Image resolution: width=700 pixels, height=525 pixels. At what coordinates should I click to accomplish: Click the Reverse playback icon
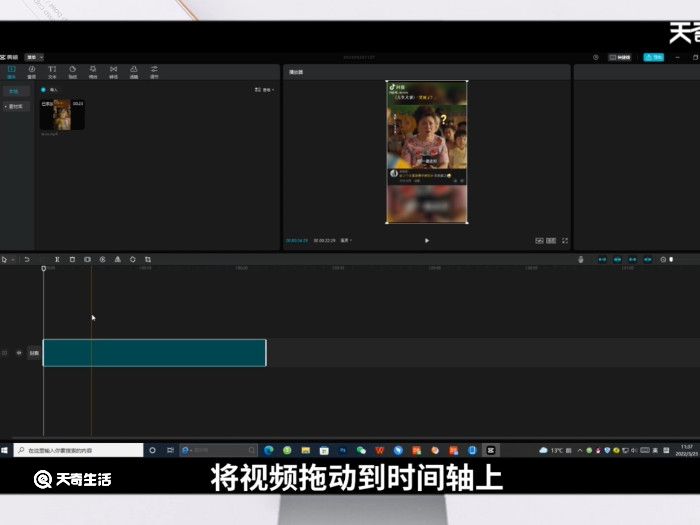pos(103,259)
